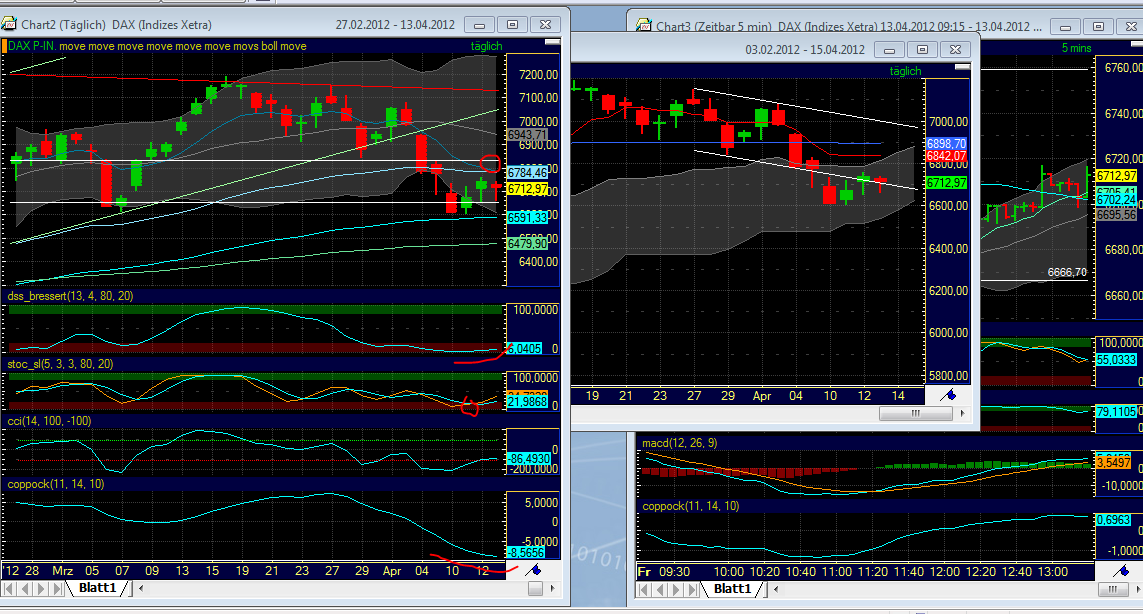This screenshot has height=614, width=1143.
Task: Open the stoc_sl(5, 3, 3, 80, 20) indicator settings
Action: [x=60, y=363]
